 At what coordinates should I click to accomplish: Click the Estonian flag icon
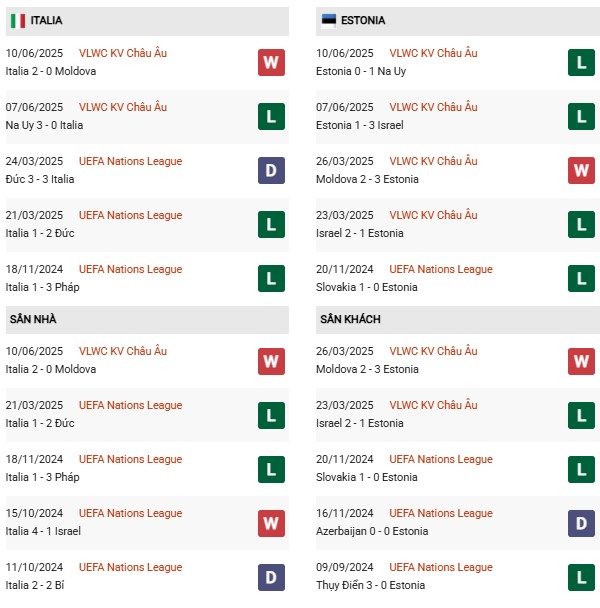[328, 21]
